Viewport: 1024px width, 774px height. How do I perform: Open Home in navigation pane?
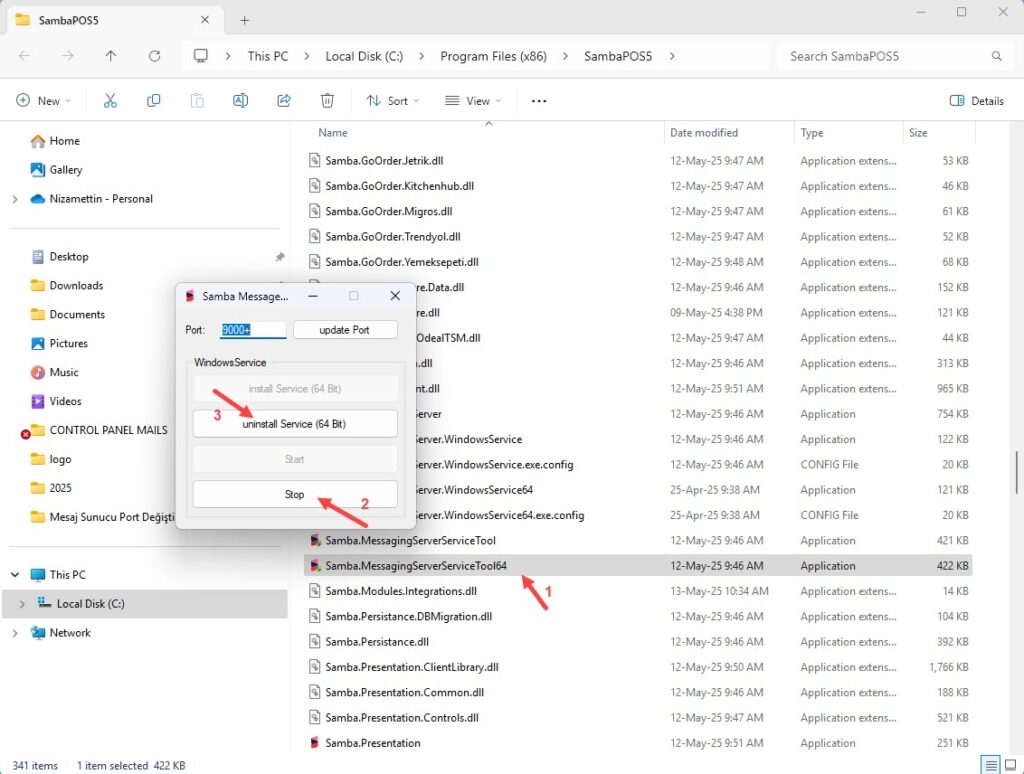(x=56, y=141)
